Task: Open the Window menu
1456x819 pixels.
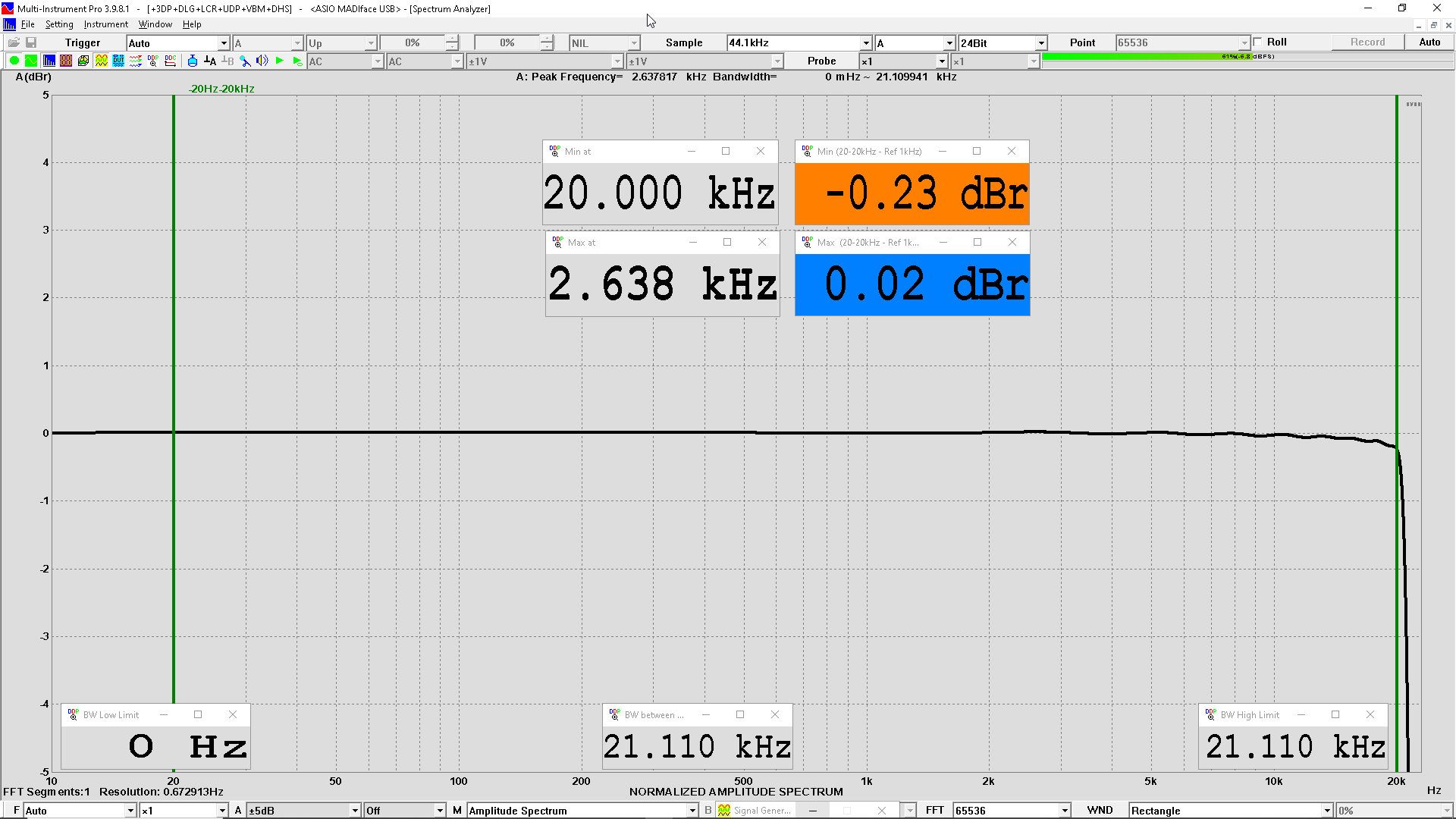Action: tap(155, 24)
